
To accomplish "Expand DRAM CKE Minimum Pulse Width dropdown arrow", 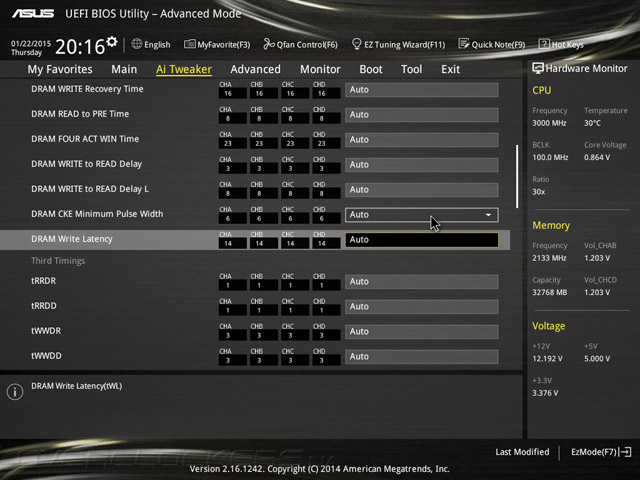I will pyautogui.click(x=488, y=215).
